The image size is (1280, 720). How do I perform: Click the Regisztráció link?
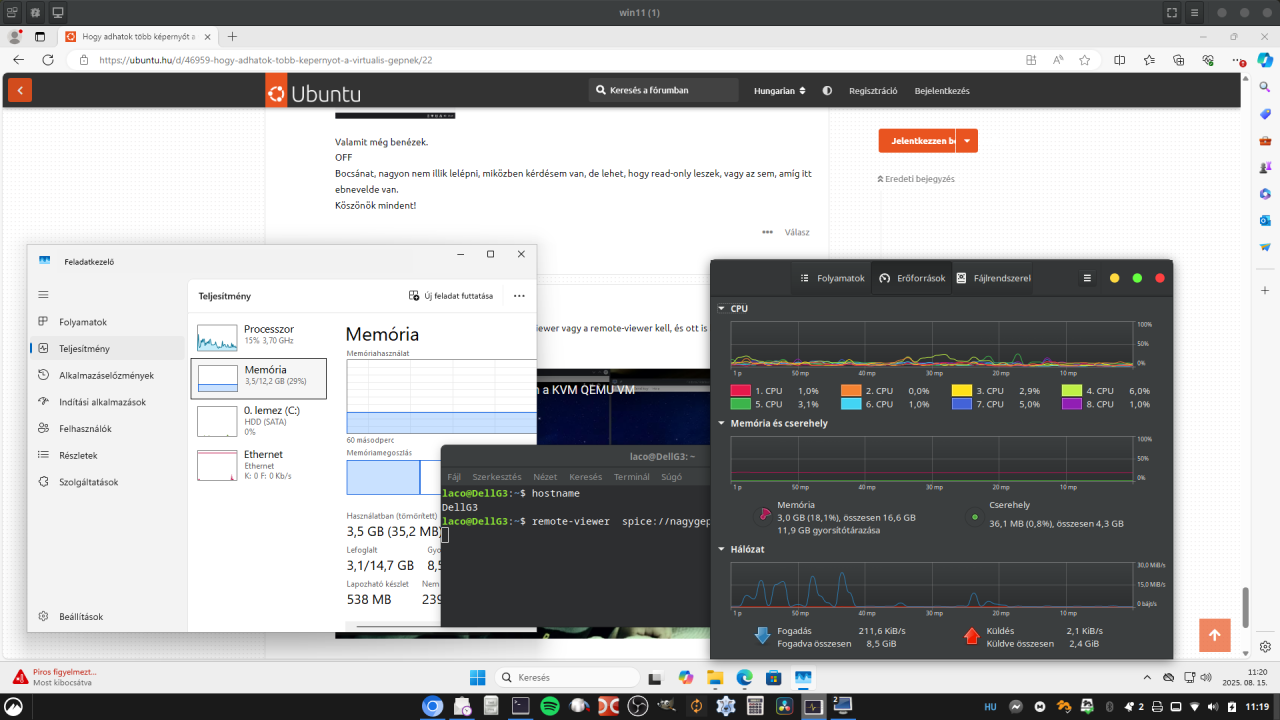pyautogui.click(x=873, y=91)
